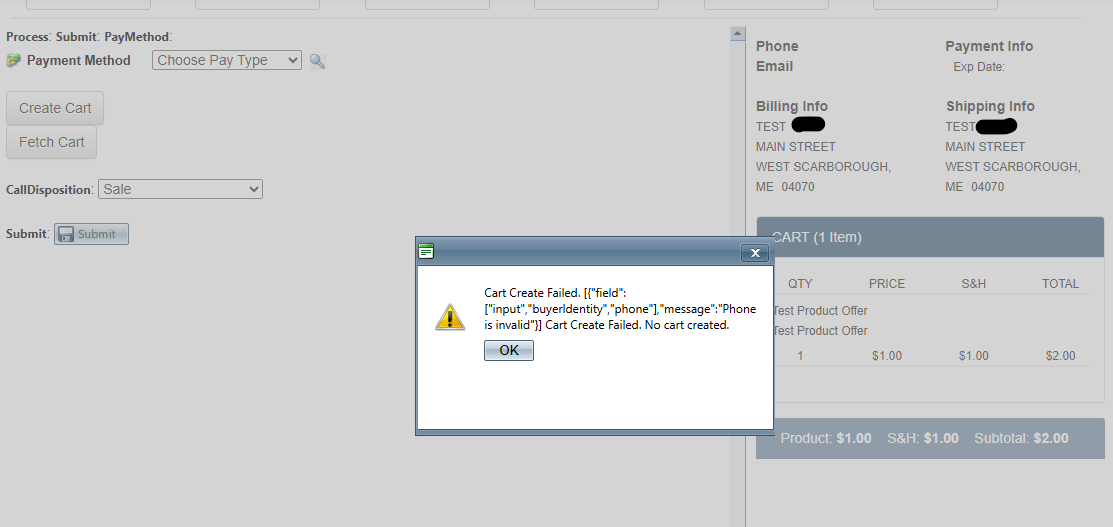
Task: Open the Choose Pay Type dropdown
Action: 226,60
